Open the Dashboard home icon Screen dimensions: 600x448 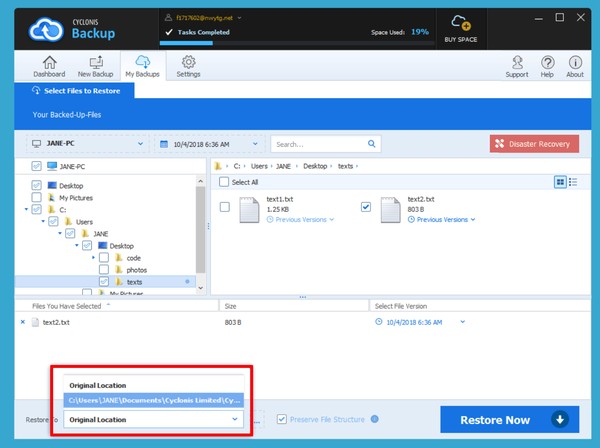[x=48, y=65]
